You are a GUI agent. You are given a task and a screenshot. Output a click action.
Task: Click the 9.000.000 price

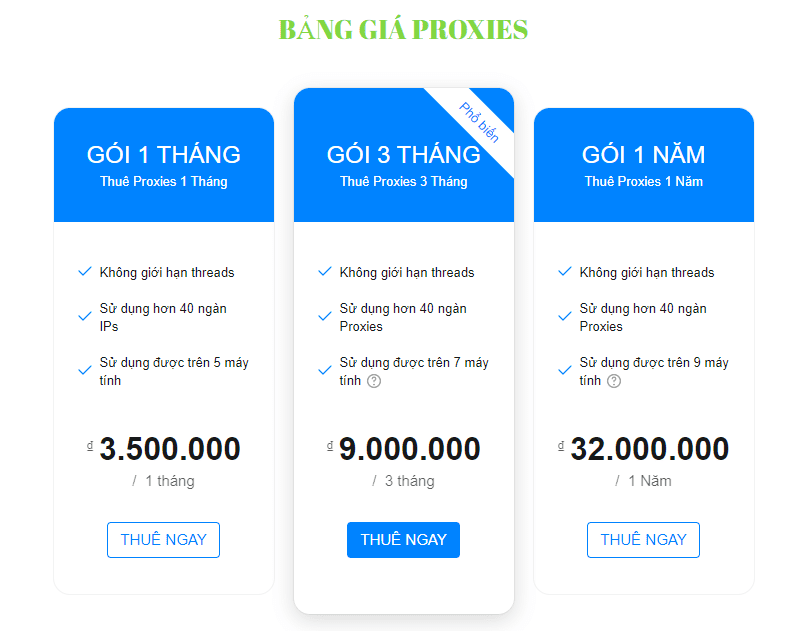(x=410, y=449)
